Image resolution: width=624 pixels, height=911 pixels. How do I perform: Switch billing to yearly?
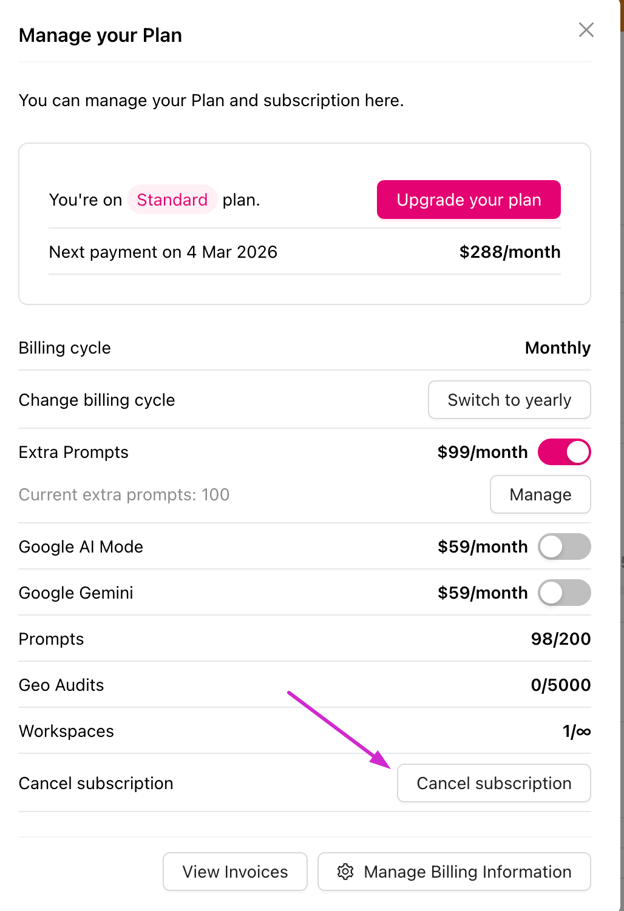(509, 400)
